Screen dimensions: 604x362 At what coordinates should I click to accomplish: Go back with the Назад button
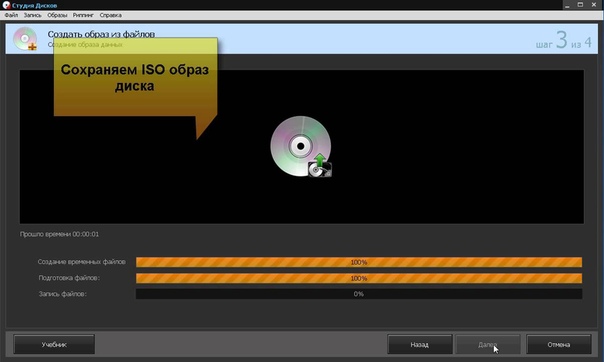coord(419,344)
